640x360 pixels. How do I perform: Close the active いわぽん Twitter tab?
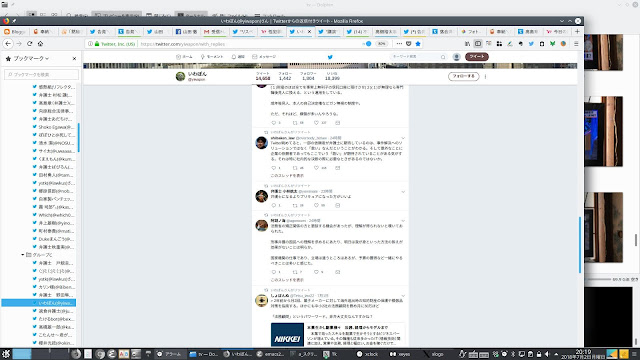coord(309,31)
